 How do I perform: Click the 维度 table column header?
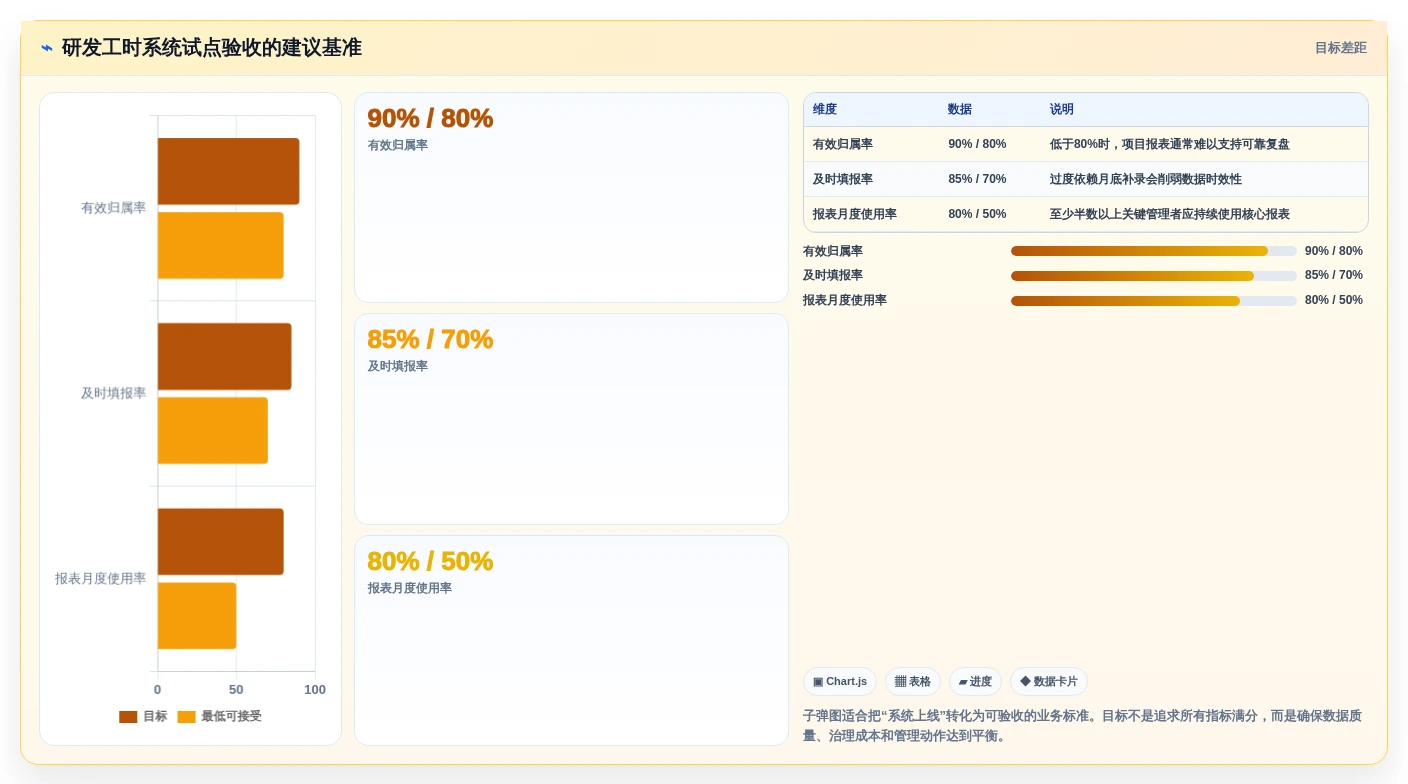825,110
